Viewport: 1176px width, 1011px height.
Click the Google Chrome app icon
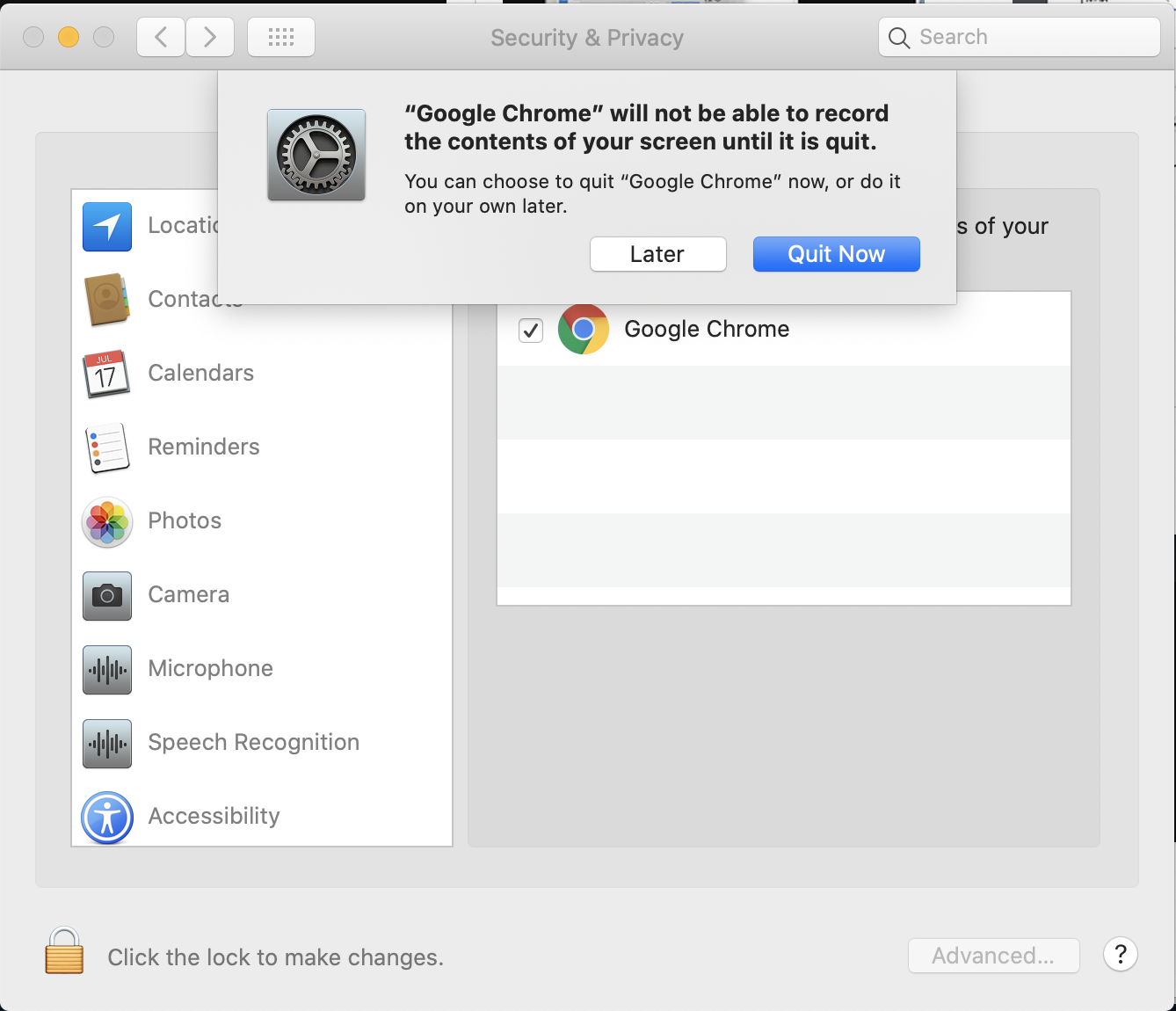tap(584, 329)
